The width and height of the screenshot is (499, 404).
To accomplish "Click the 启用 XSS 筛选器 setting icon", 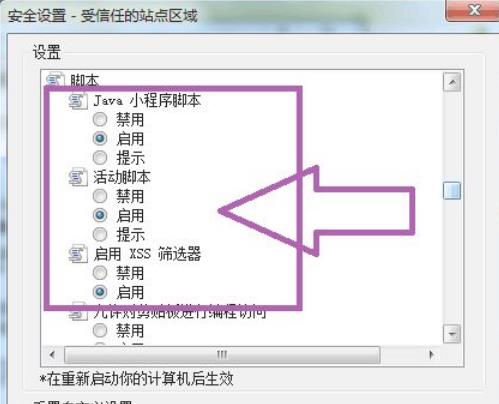I will [x=78, y=254].
